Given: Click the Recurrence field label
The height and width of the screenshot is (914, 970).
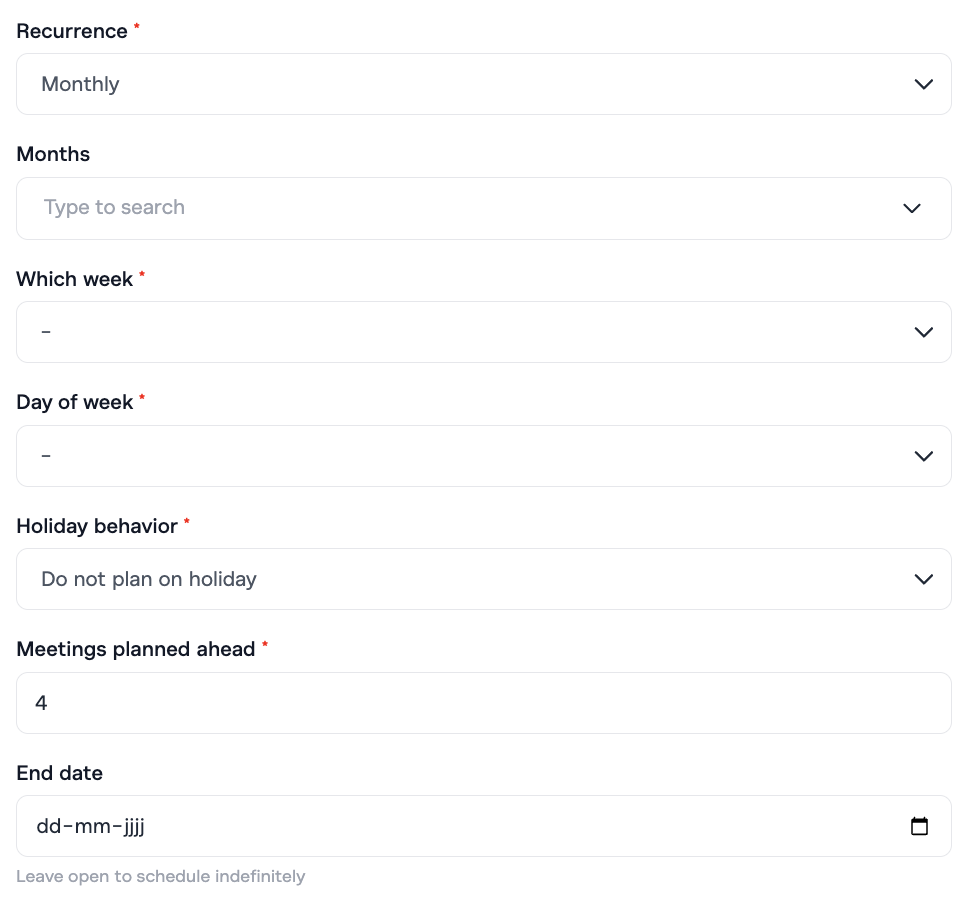Looking at the screenshot, I should pos(72,31).
